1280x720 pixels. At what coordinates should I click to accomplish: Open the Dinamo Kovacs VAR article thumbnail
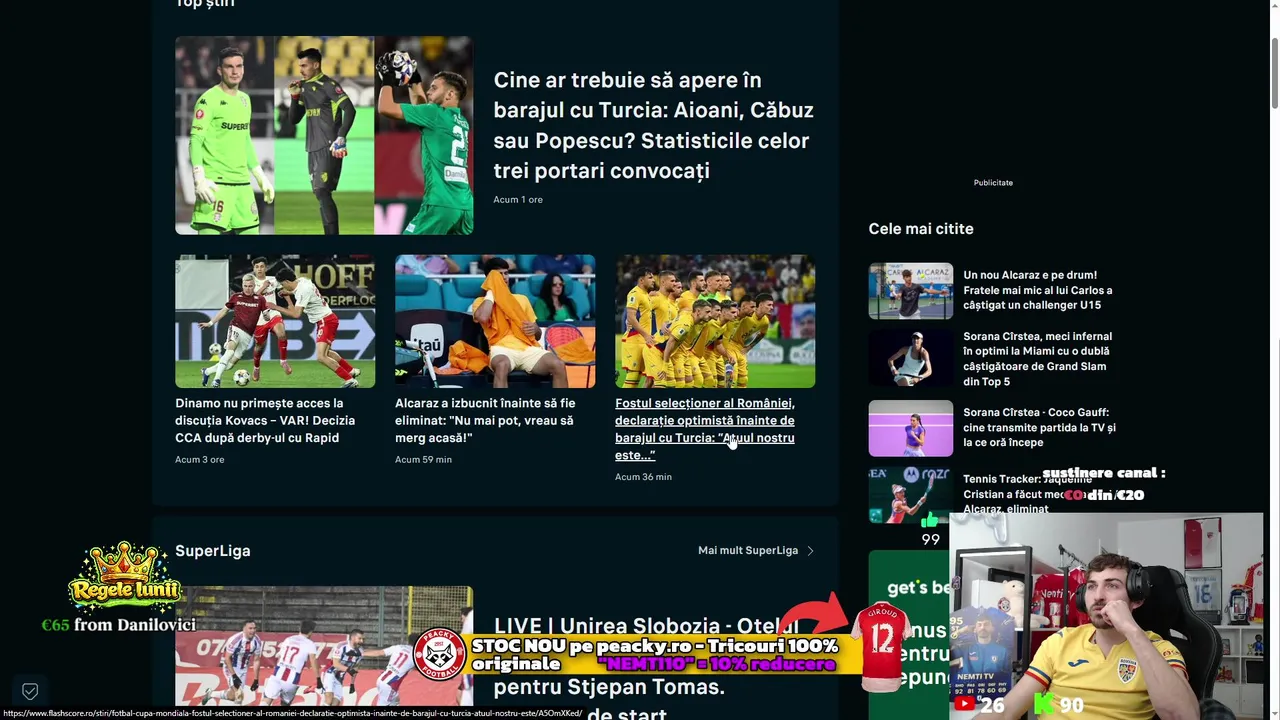tap(275, 321)
